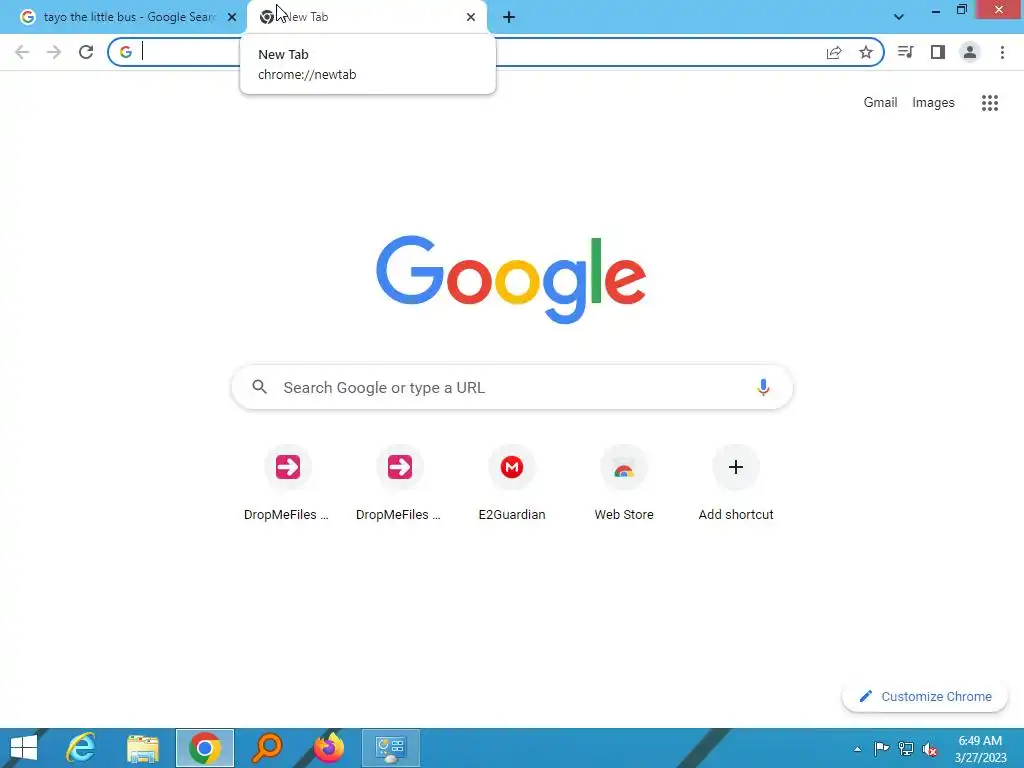Open the network tray icon
1024x768 pixels.
pos(906,748)
